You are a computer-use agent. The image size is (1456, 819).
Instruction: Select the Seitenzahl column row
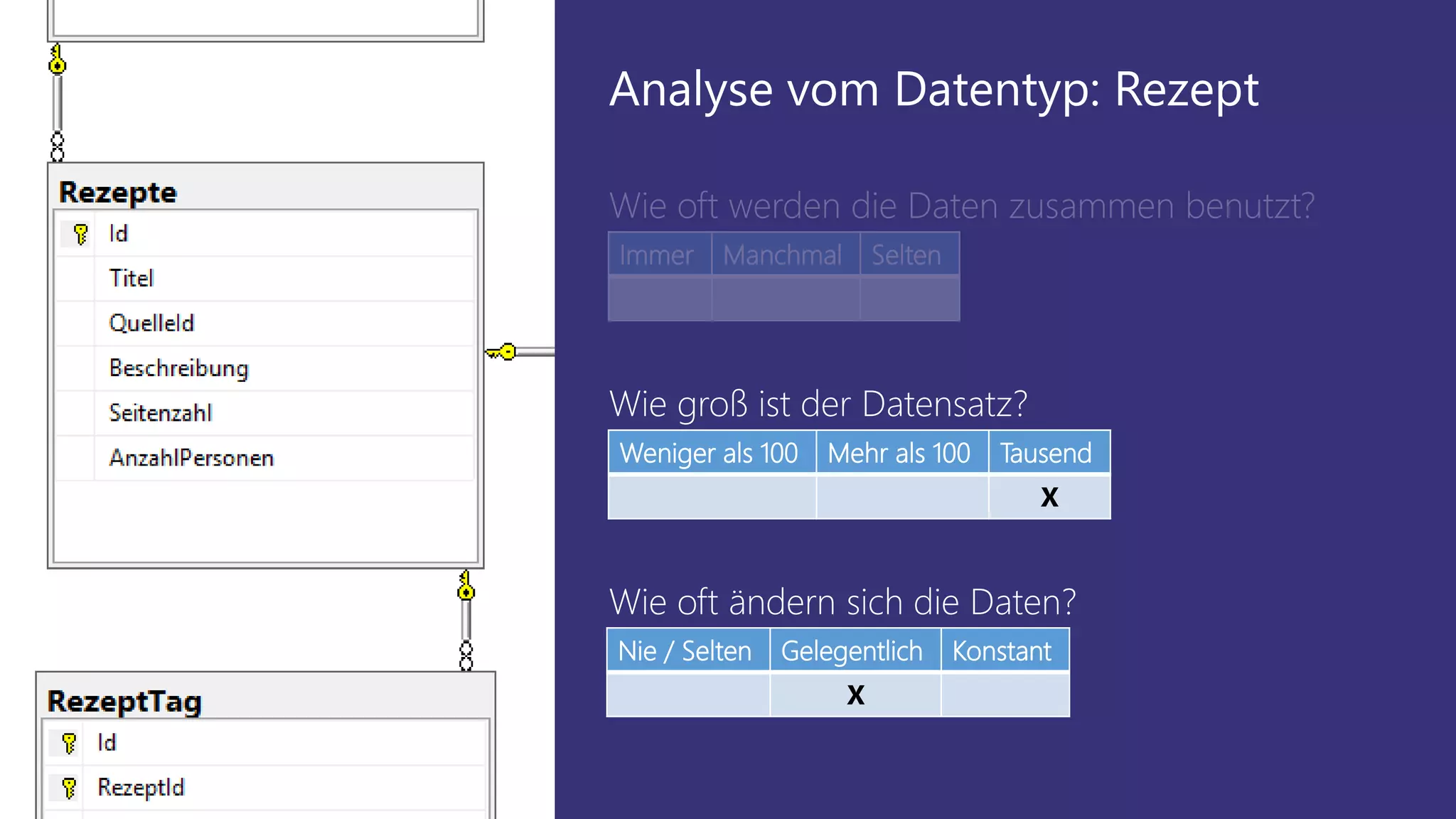tap(264, 412)
